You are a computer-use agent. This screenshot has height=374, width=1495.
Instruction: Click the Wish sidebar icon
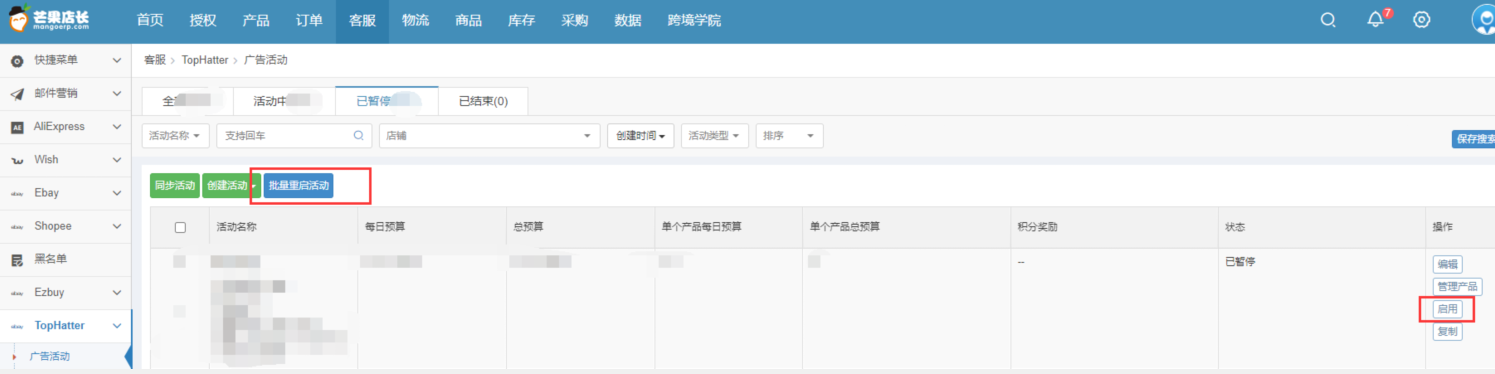pos(17,160)
